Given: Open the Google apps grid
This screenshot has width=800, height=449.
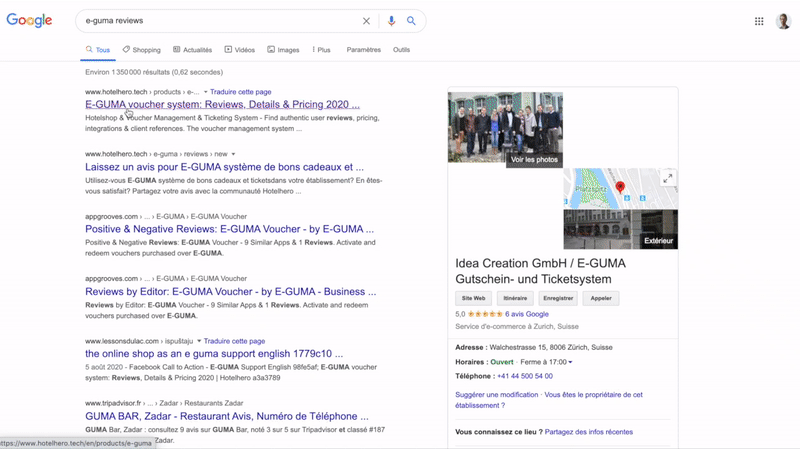Looking at the screenshot, I should pos(759,21).
